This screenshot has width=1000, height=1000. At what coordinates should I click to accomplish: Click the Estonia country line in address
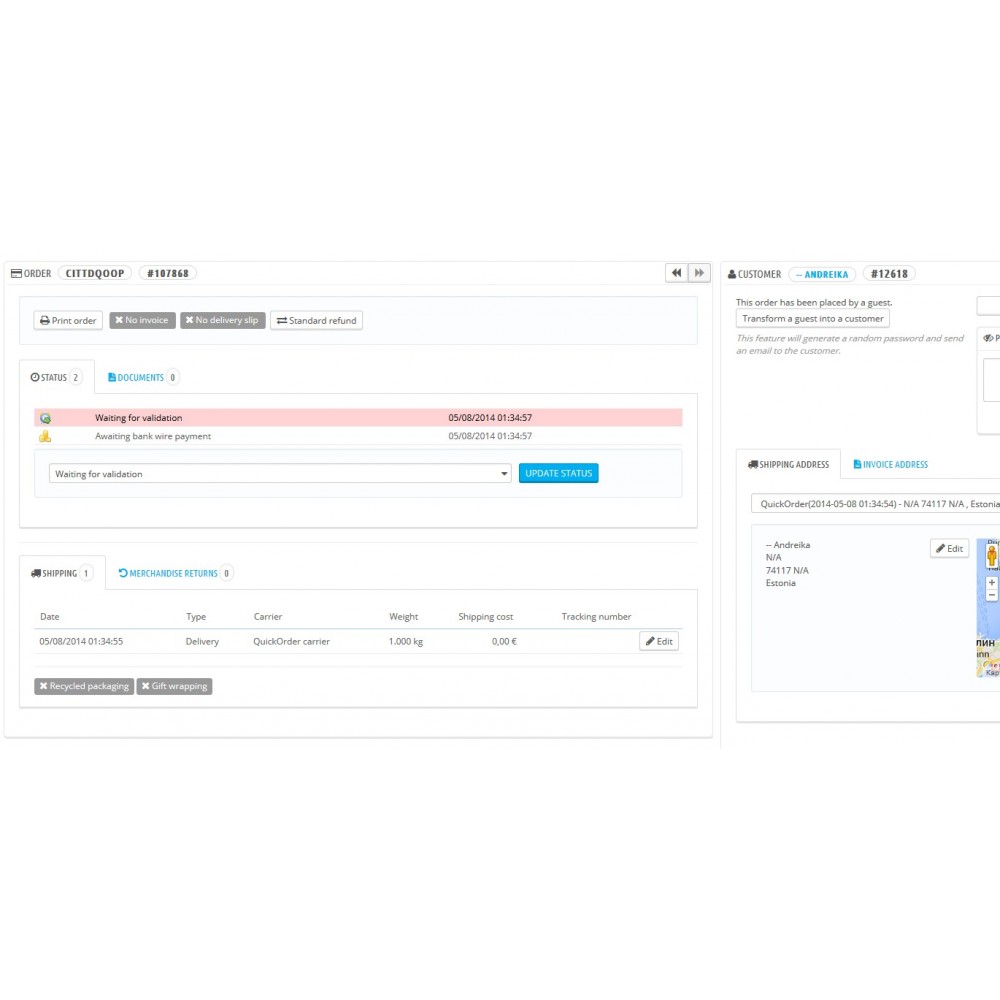click(781, 583)
